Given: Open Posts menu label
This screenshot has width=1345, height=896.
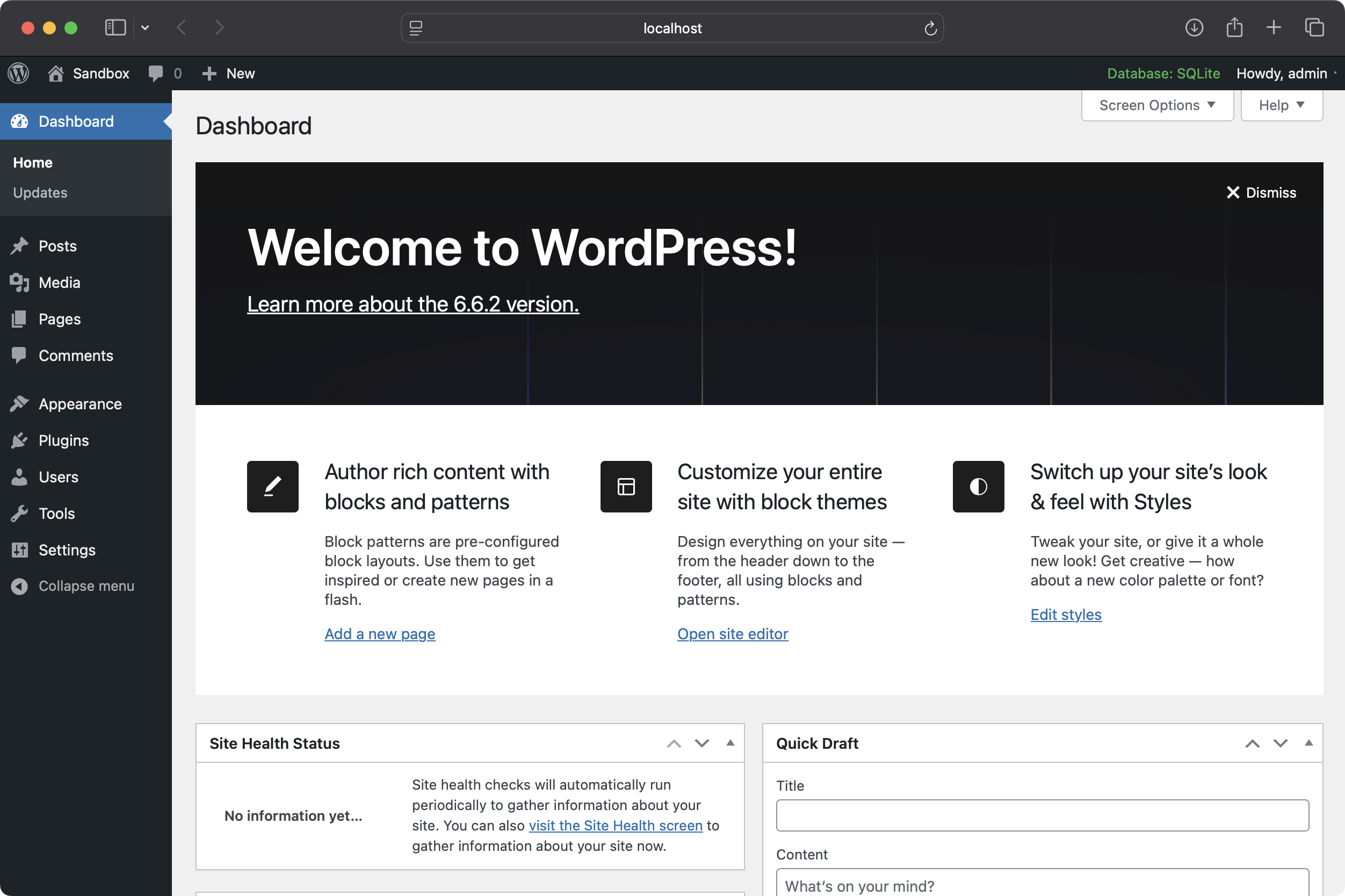Looking at the screenshot, I should 57,245.
